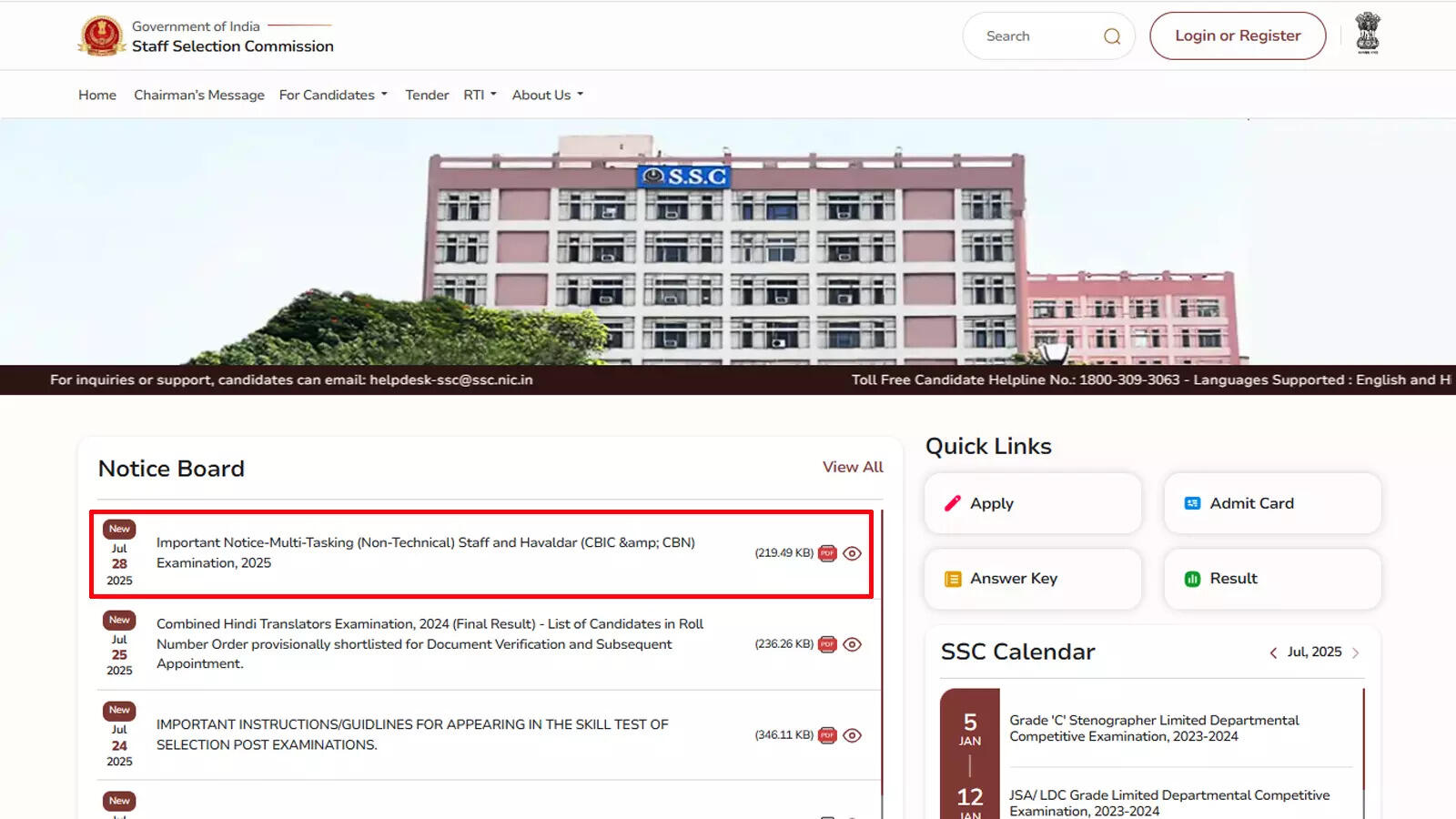The height and width of the screenshot is (819, 1456).
Task: Click the green Result chart icon
Action: [1192, 579]
